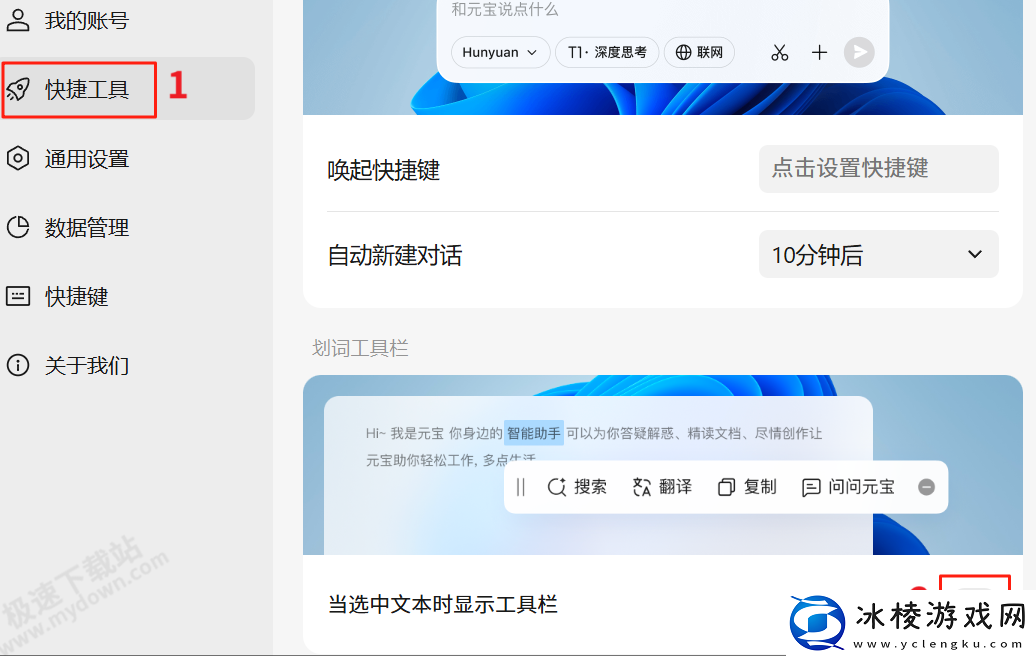1036x656 pixels.
Task: Enable T1 深度思考 mode
Action: click(x=606, y=52)
